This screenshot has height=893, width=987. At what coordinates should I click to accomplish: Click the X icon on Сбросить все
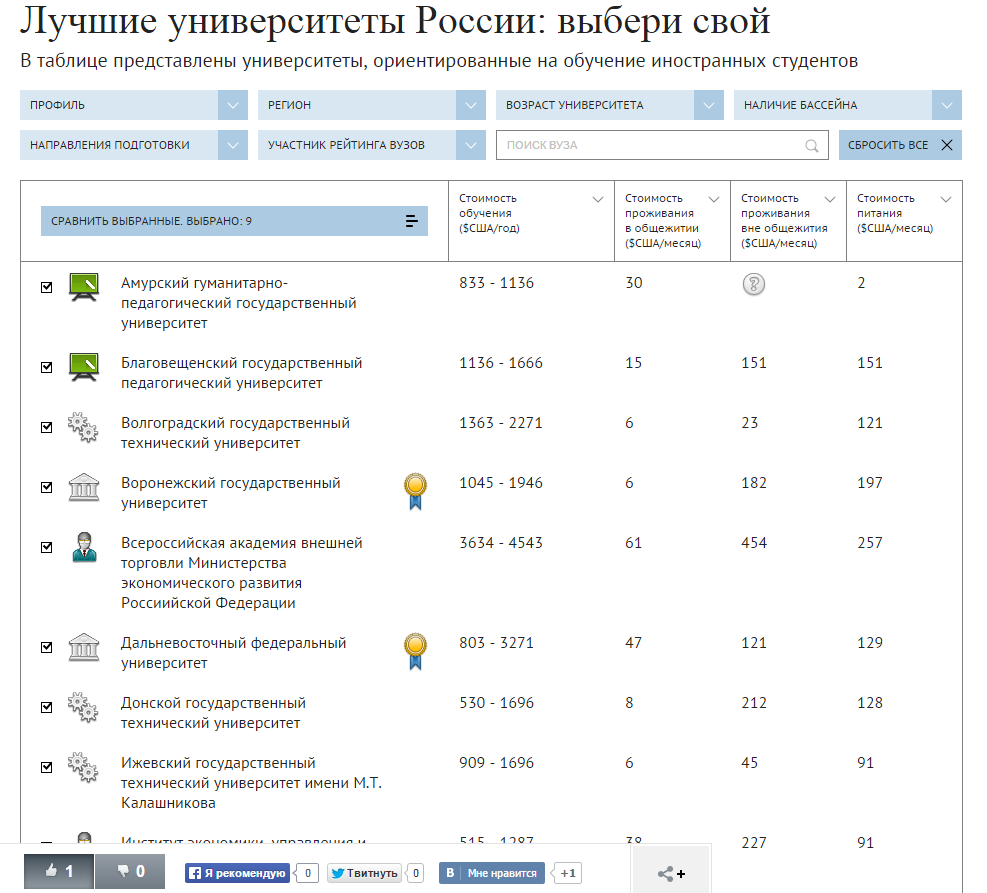947,145
